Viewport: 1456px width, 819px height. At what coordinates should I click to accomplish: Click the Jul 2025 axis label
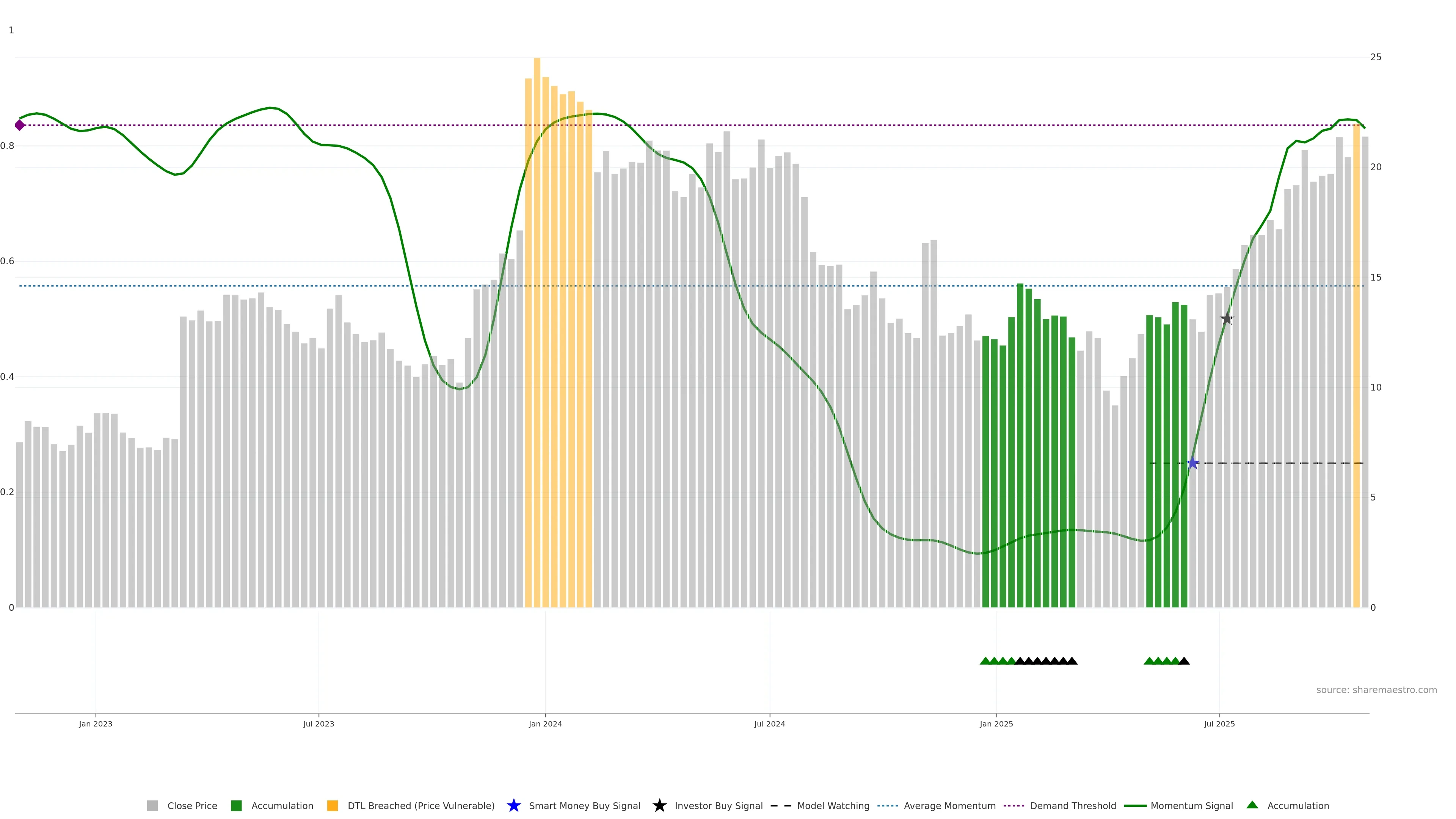[x=1219, y=724]
